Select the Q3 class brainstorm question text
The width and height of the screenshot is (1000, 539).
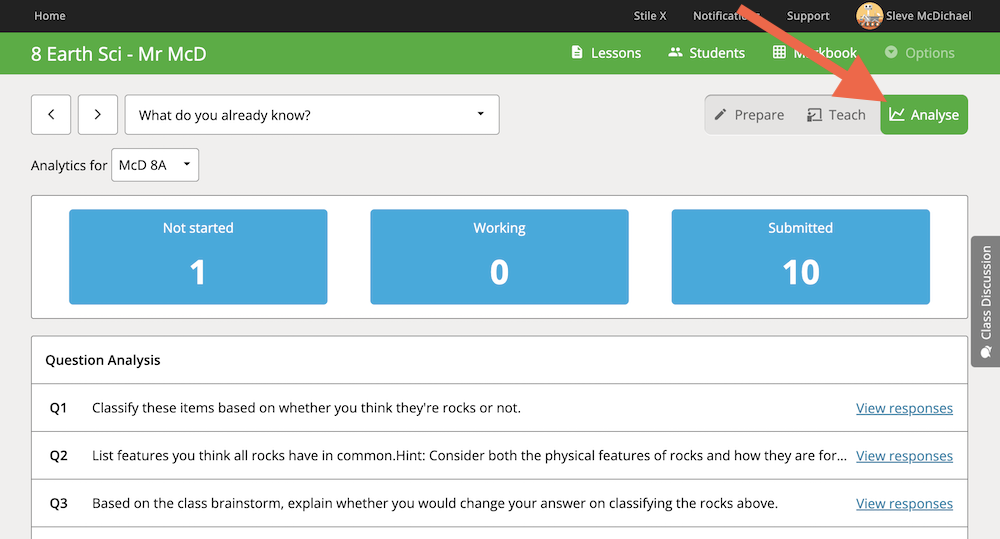tap(435, 504)
